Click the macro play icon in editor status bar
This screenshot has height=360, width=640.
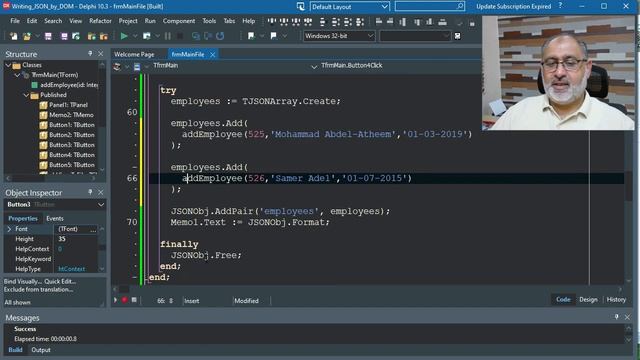(x=116, y=300)
